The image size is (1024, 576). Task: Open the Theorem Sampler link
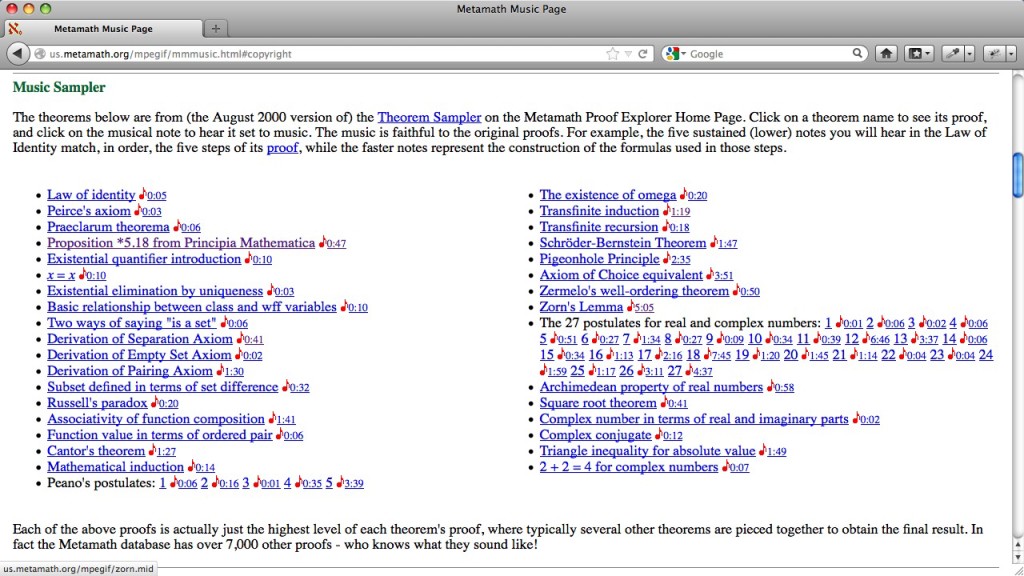click(429, 117)
